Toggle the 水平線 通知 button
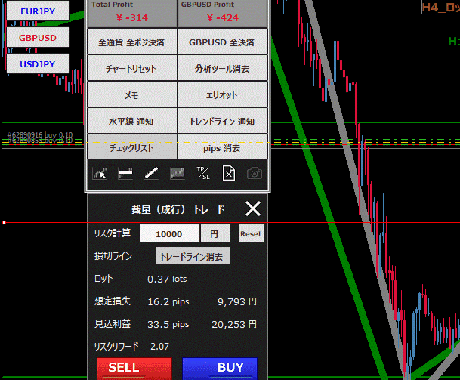 tap(132, 121)
